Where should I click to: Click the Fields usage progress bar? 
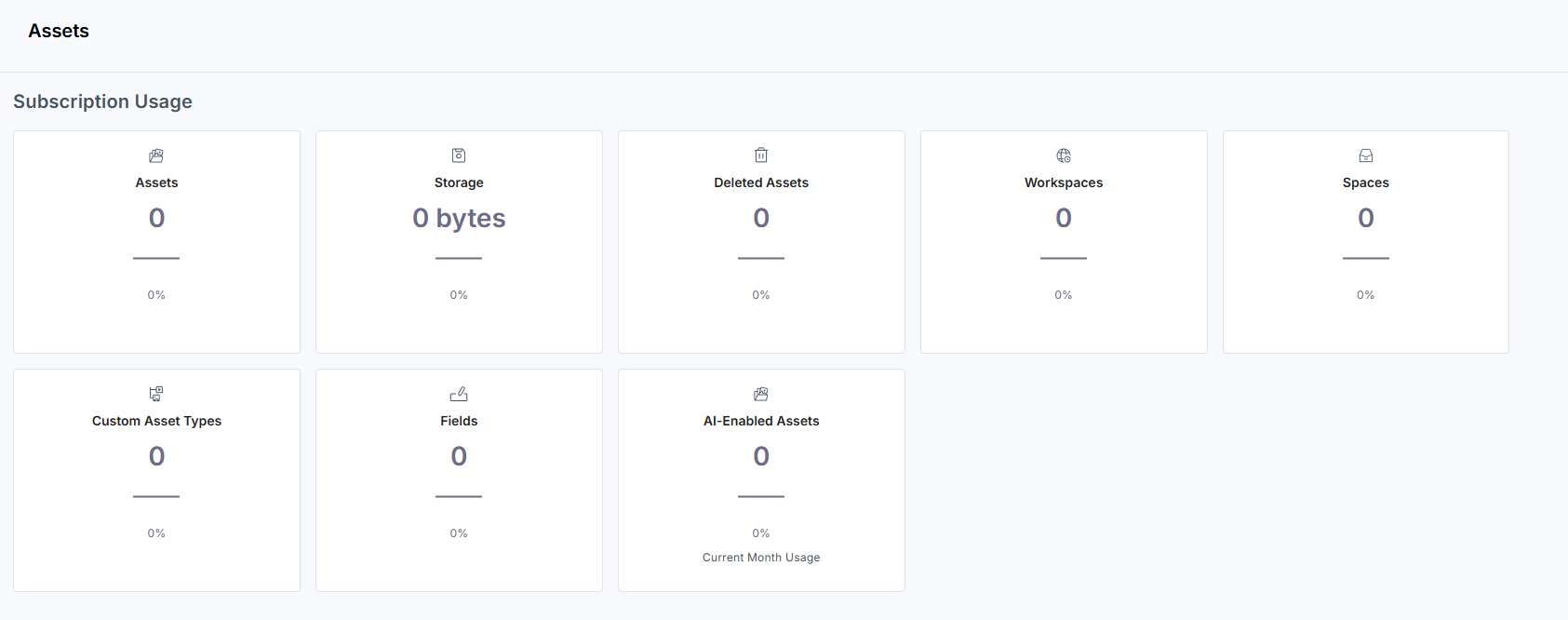pyautogui.click(x=459, y=496)
